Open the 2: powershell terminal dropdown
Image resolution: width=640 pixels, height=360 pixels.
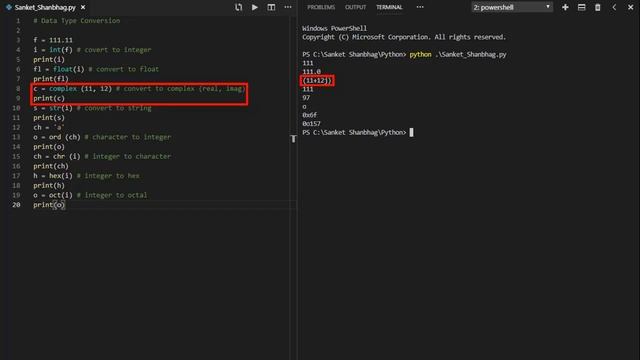tap(512, 7)
